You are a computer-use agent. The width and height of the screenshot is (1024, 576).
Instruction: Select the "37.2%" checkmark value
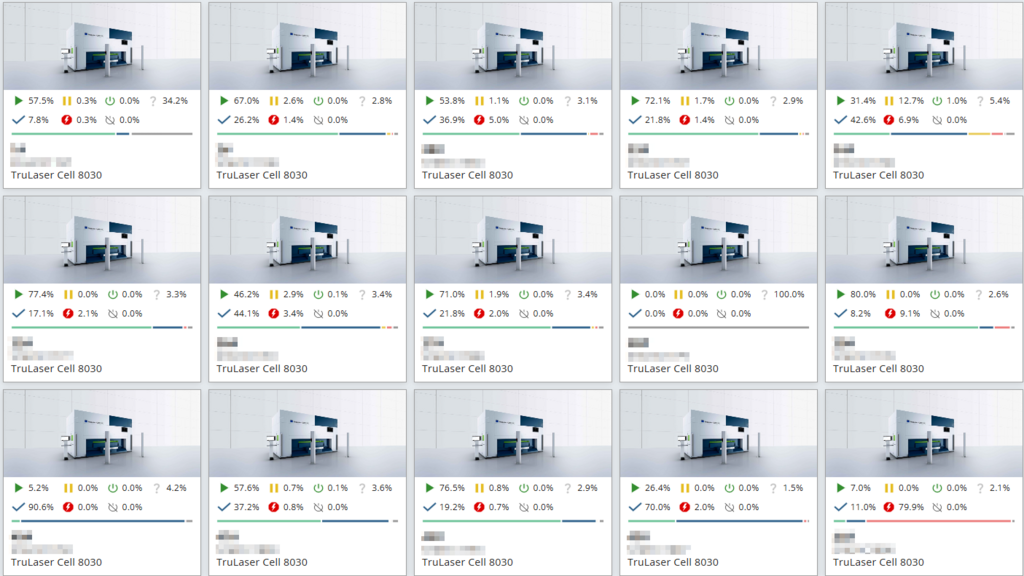(x=246, y=507)
